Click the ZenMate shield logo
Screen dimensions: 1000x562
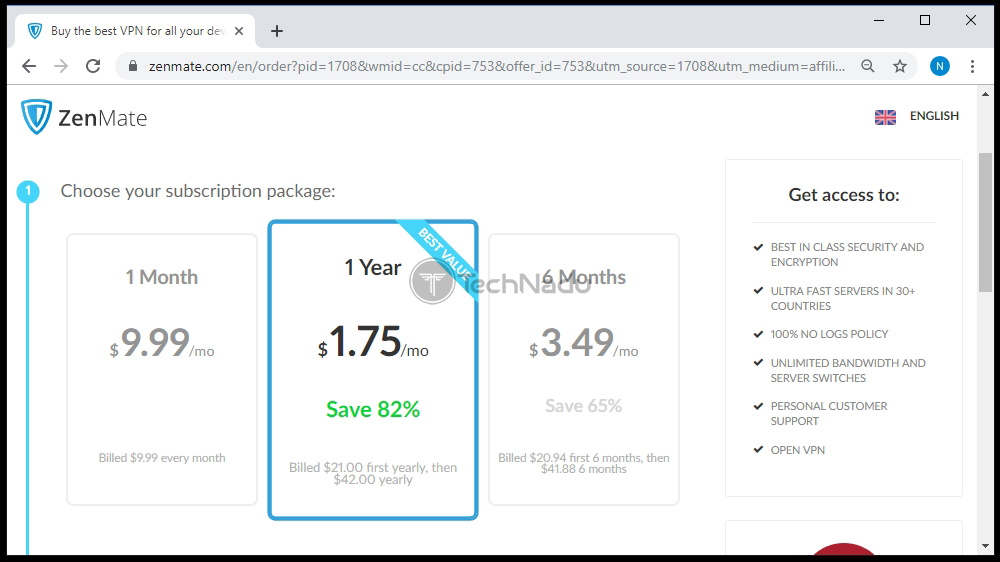click(36, 117)
